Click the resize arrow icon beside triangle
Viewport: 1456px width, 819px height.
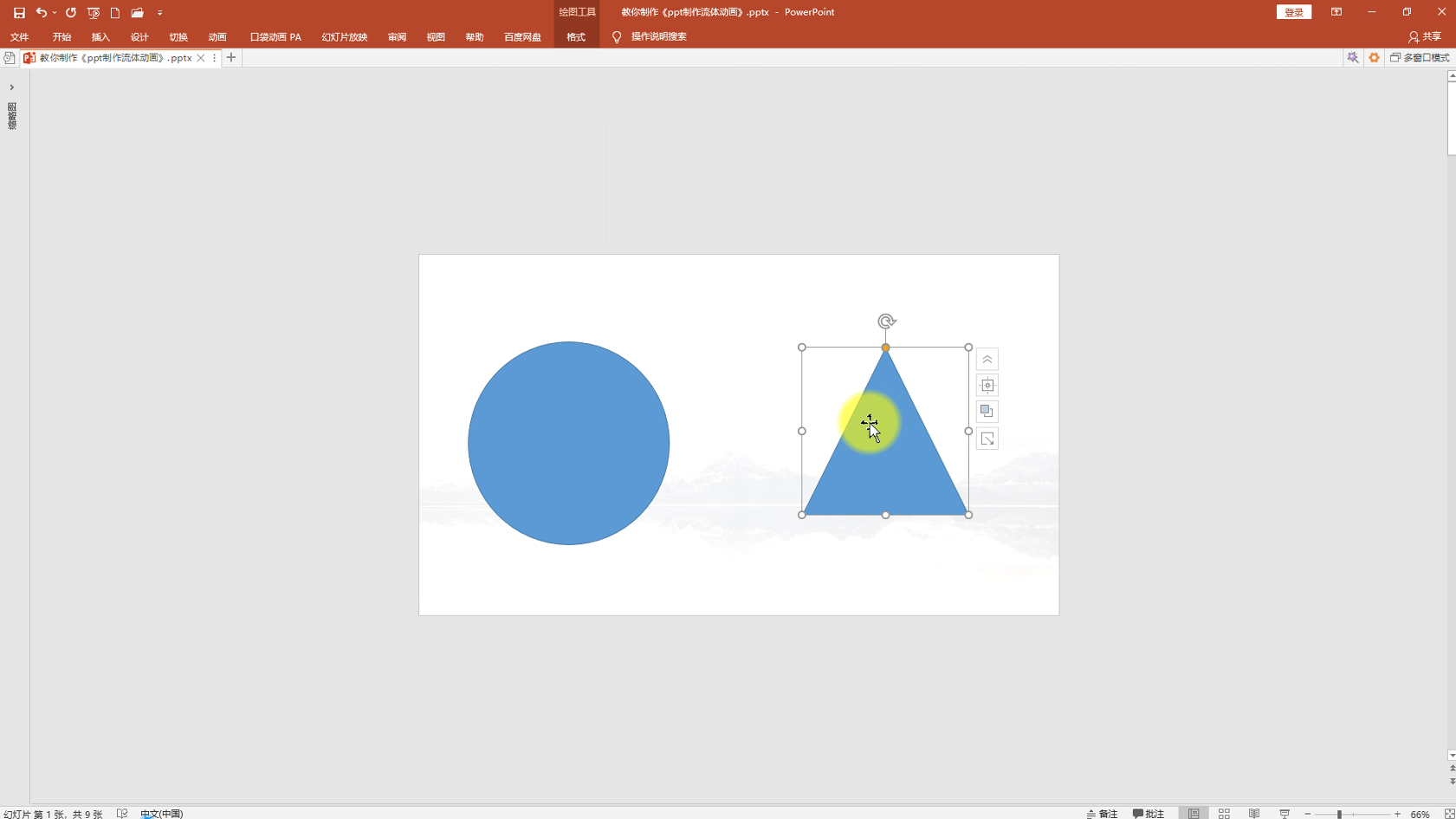[x=987, y=439]
